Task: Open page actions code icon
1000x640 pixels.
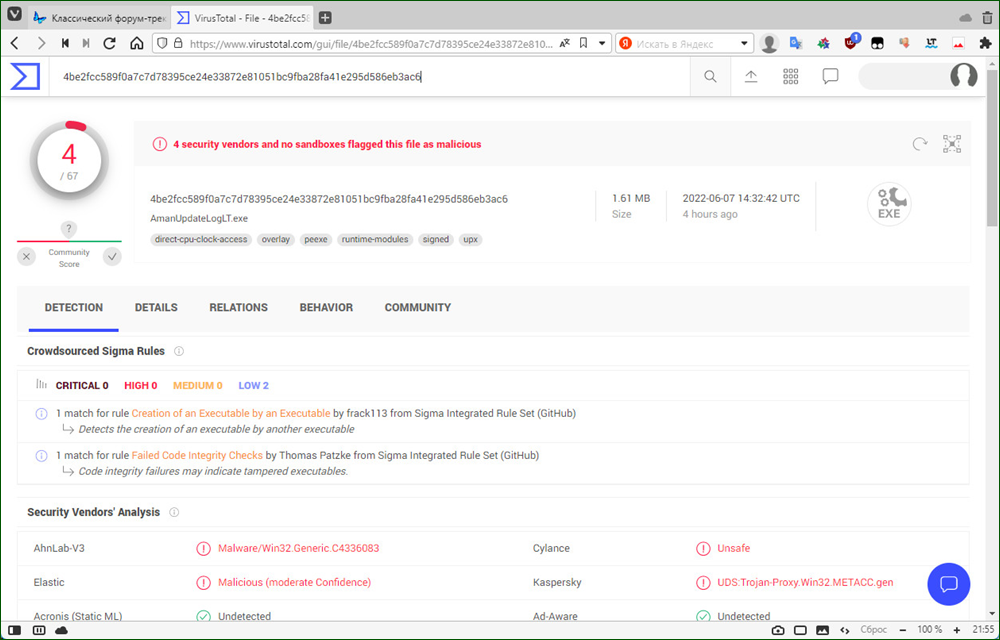Action: pos(844,630)
